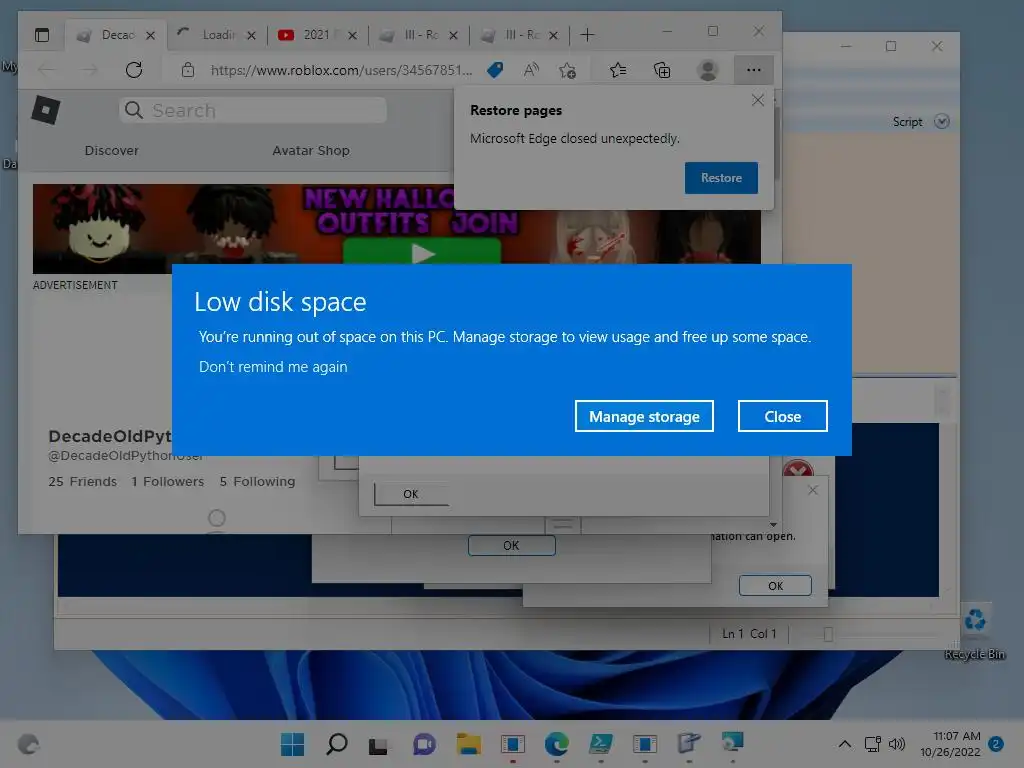The image size is (1024, 768).
Task: Open the Chat (Teams) taskbar icon
Action: [x=424, y=744]
